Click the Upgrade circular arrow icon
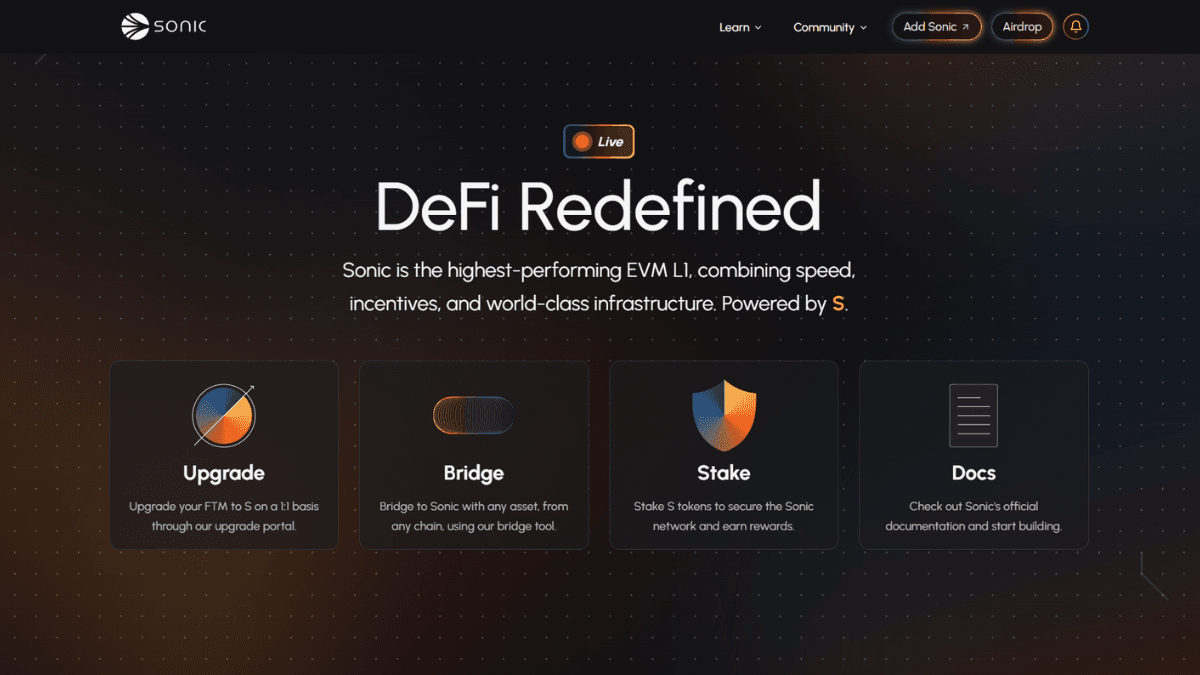The height and width of the screenshot is (675, 1200). (x=224, y=415)
